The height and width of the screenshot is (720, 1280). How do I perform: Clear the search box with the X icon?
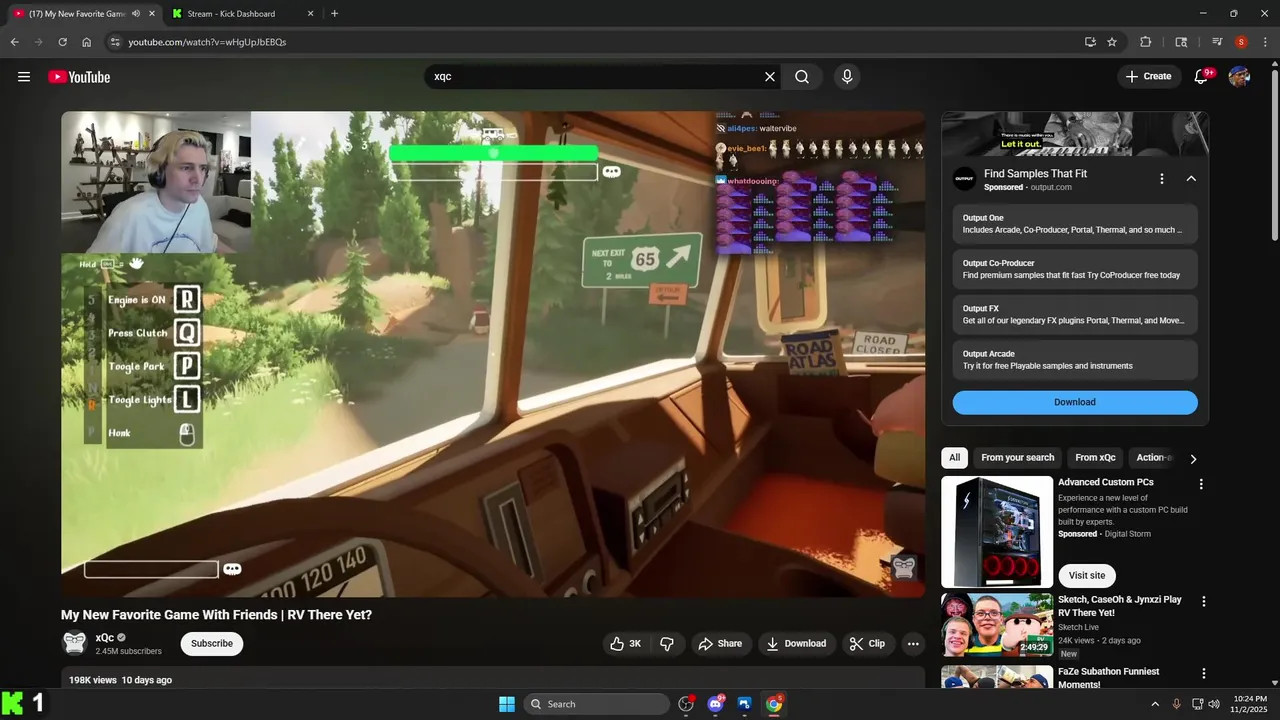(x=770, y=77)
